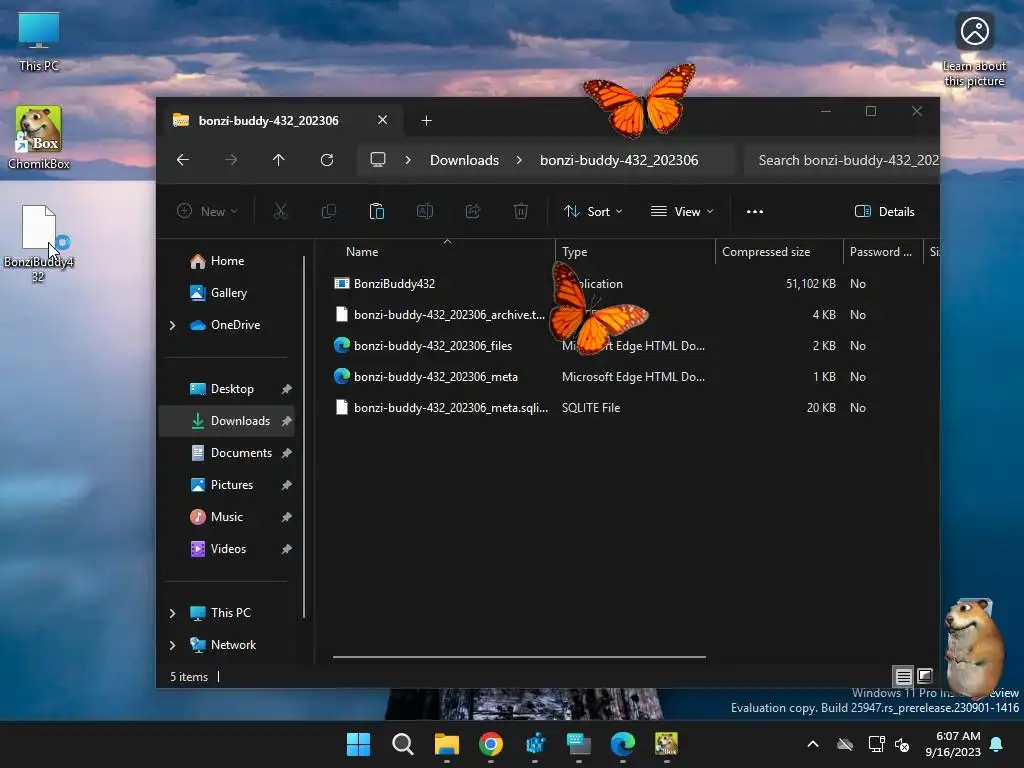Open the See more three-dots menu
Viewport: 1024px width, 768px height.
coord(755,211)
